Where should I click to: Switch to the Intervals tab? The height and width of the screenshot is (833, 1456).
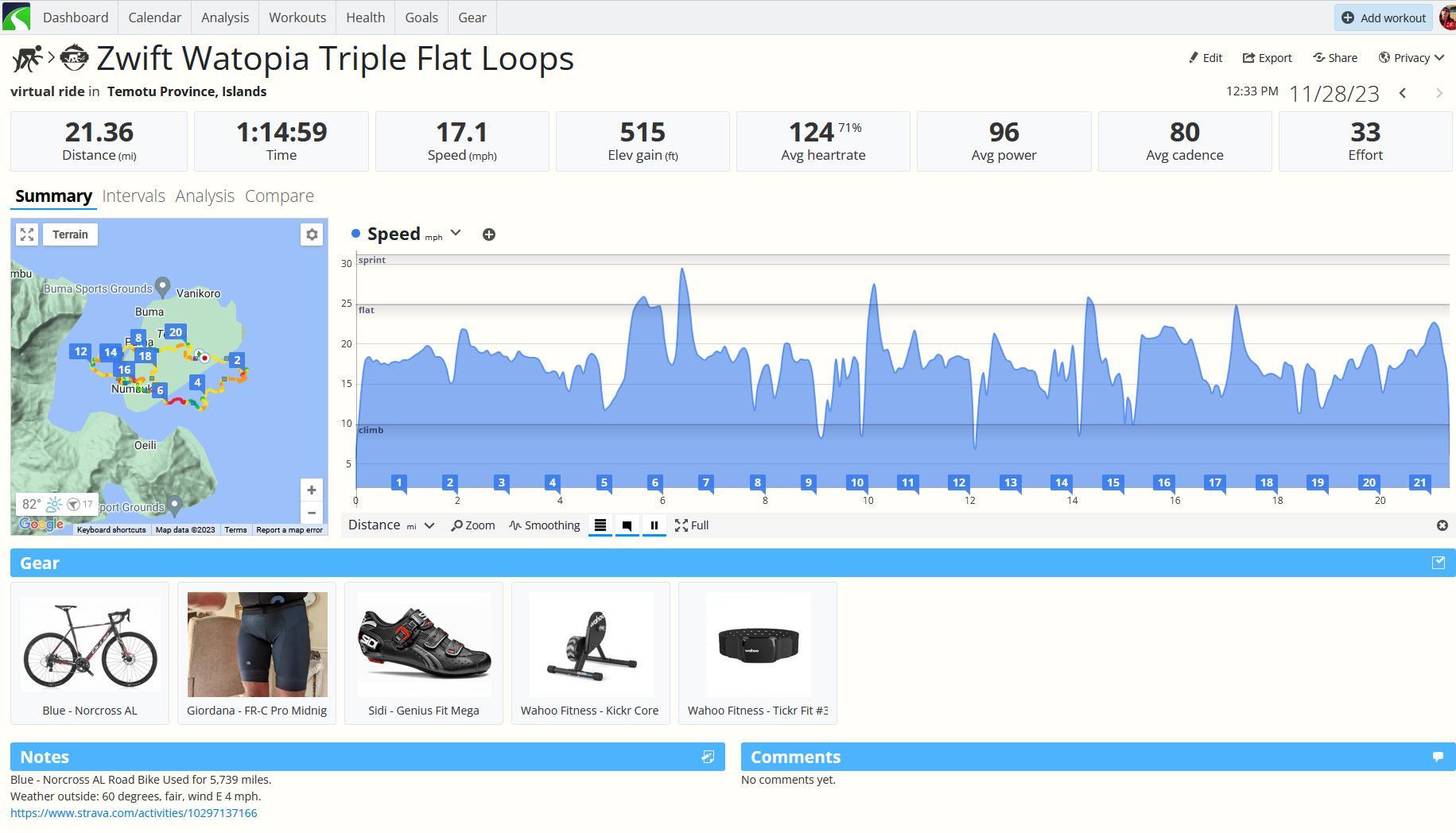(134, 196)
